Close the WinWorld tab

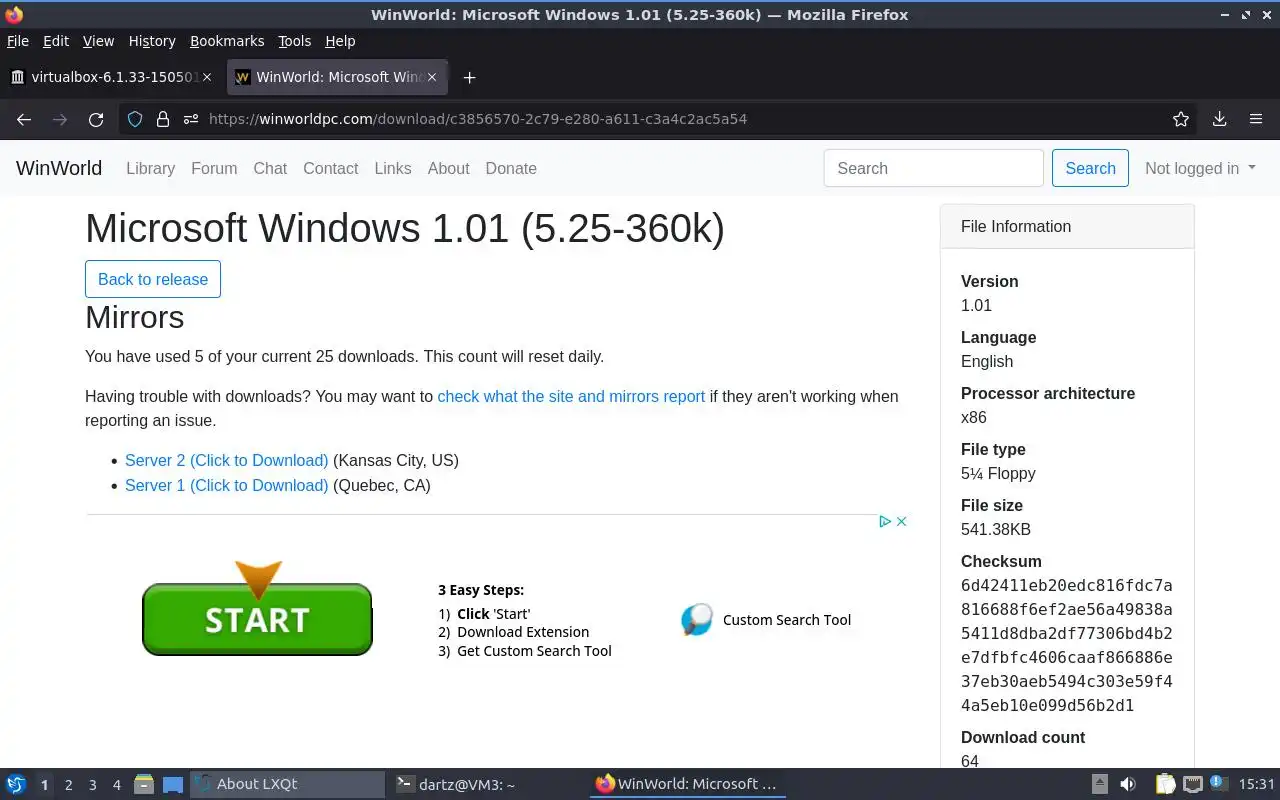[x=434, y=77]
